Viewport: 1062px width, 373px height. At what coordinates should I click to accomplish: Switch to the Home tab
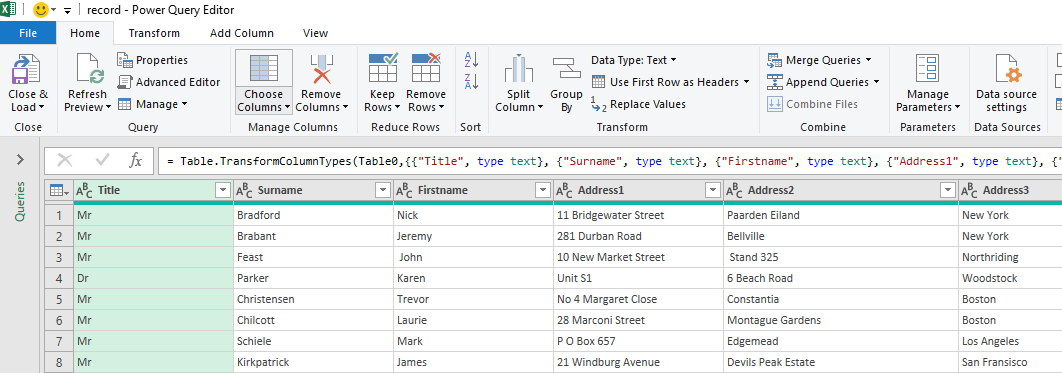pyautogui.click(x=85, y=33)
